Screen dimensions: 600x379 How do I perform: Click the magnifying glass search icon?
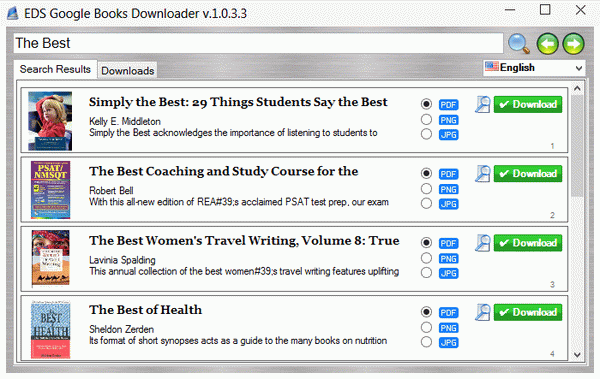click(x=519, y=44)
